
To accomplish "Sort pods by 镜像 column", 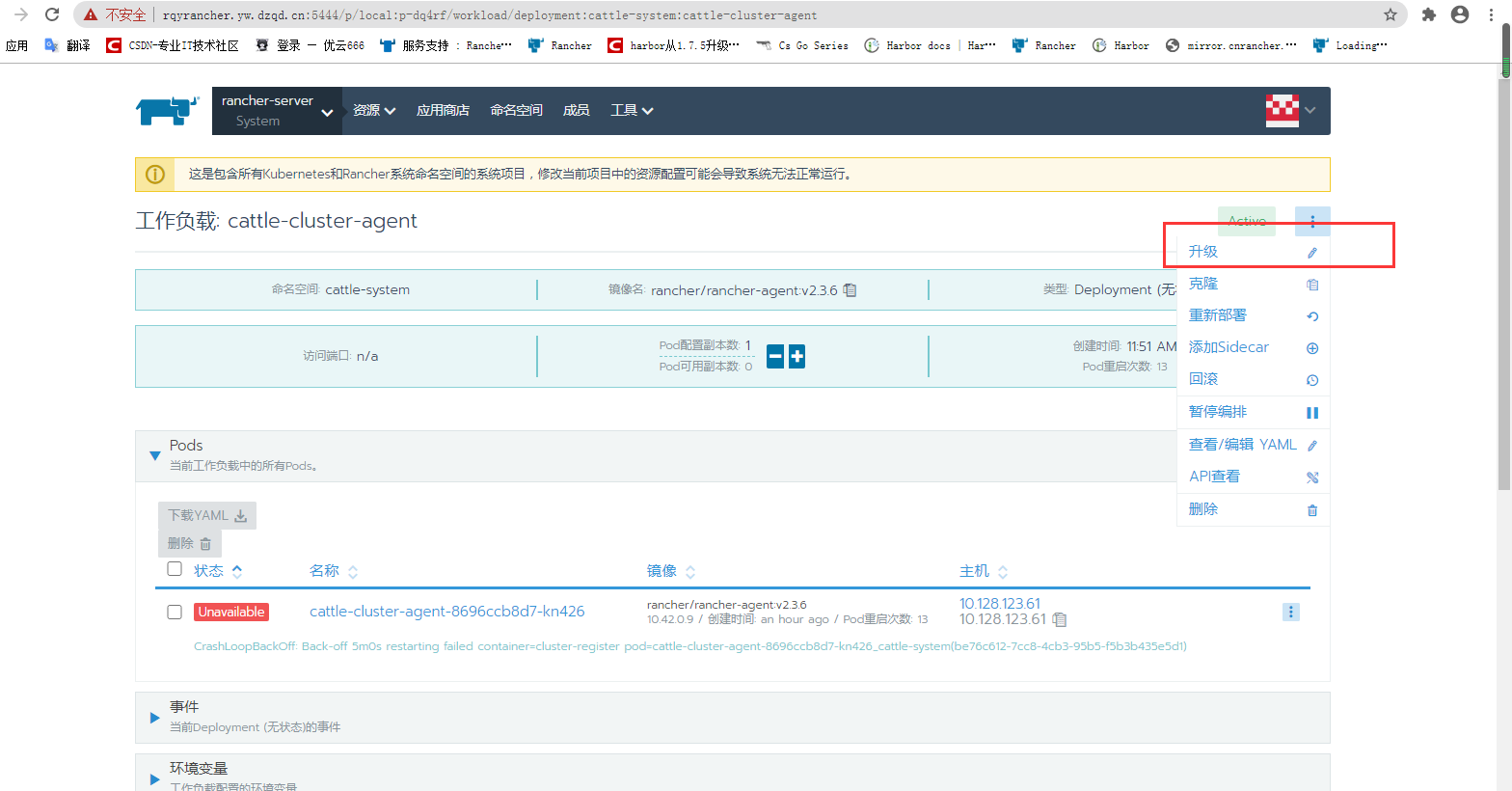I will coord(671,571).
